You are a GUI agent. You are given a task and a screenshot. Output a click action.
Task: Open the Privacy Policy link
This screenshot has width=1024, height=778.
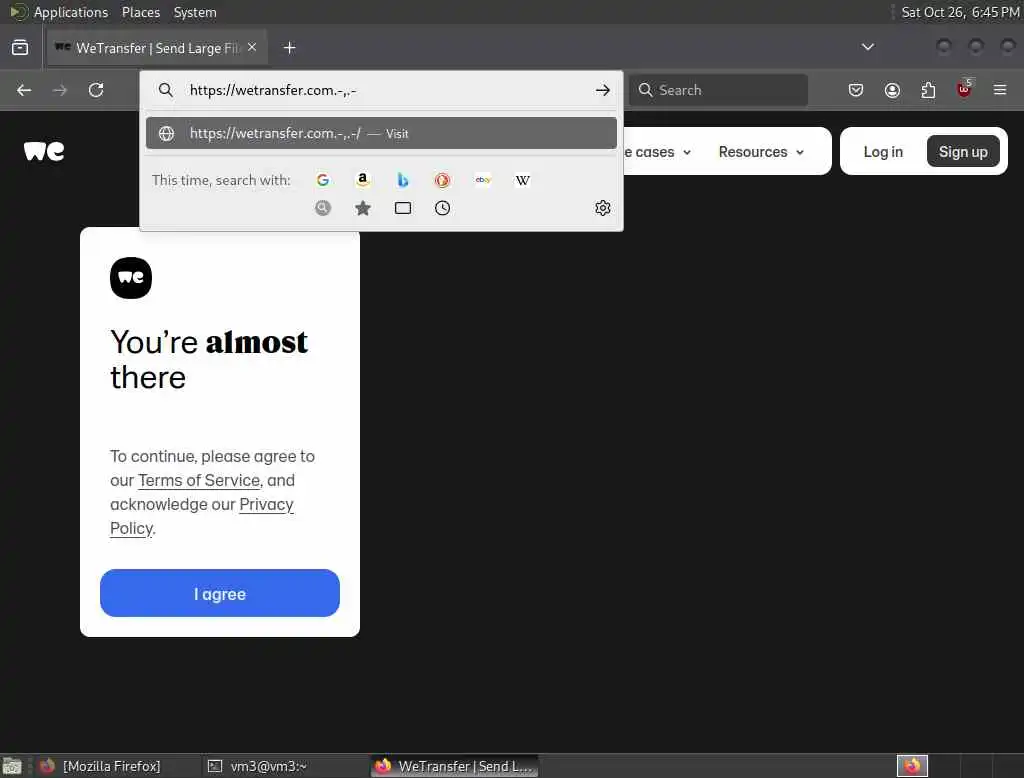[x=266, y=504]
